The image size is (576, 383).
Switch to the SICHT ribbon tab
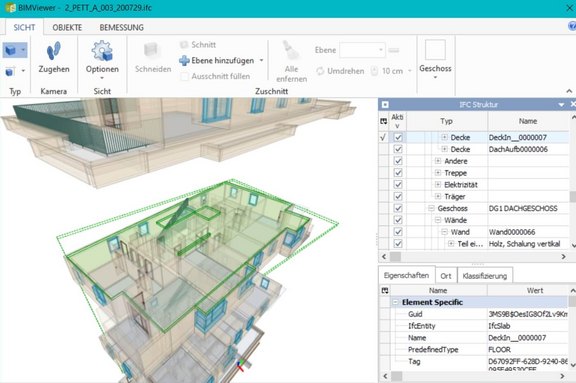(x=24, y=28)
